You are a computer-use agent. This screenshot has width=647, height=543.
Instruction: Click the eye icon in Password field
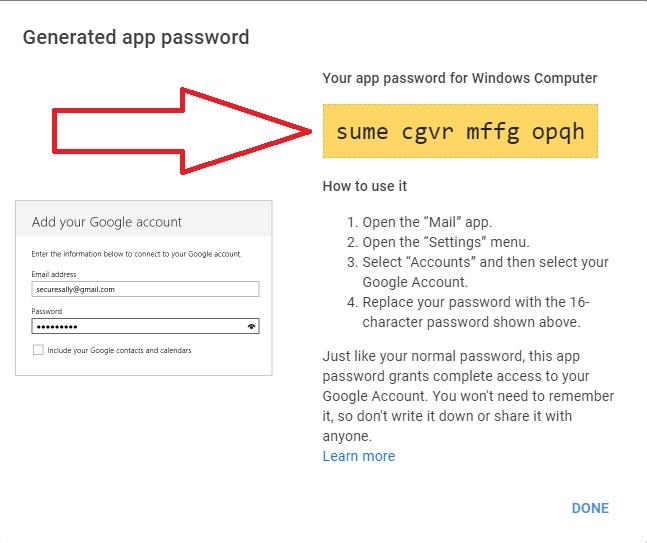(251, 326)
